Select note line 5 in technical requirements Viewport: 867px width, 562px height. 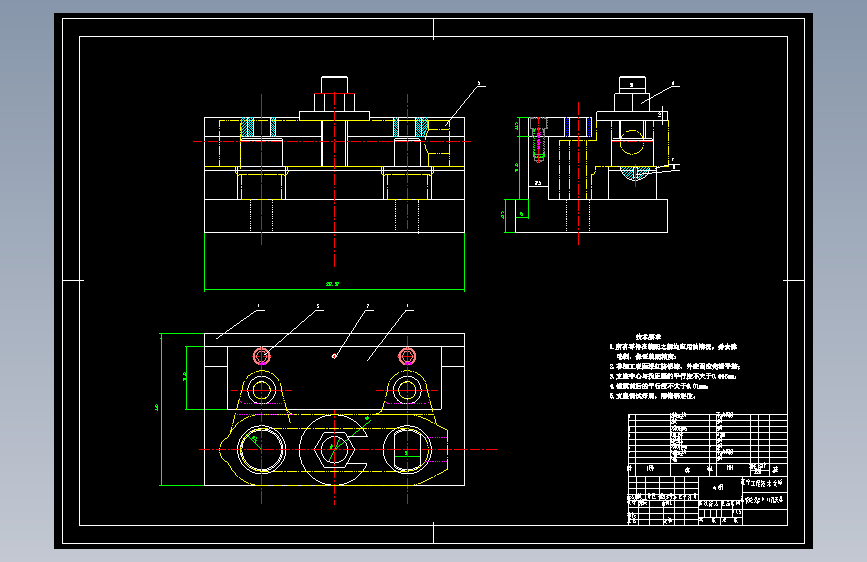652,396
